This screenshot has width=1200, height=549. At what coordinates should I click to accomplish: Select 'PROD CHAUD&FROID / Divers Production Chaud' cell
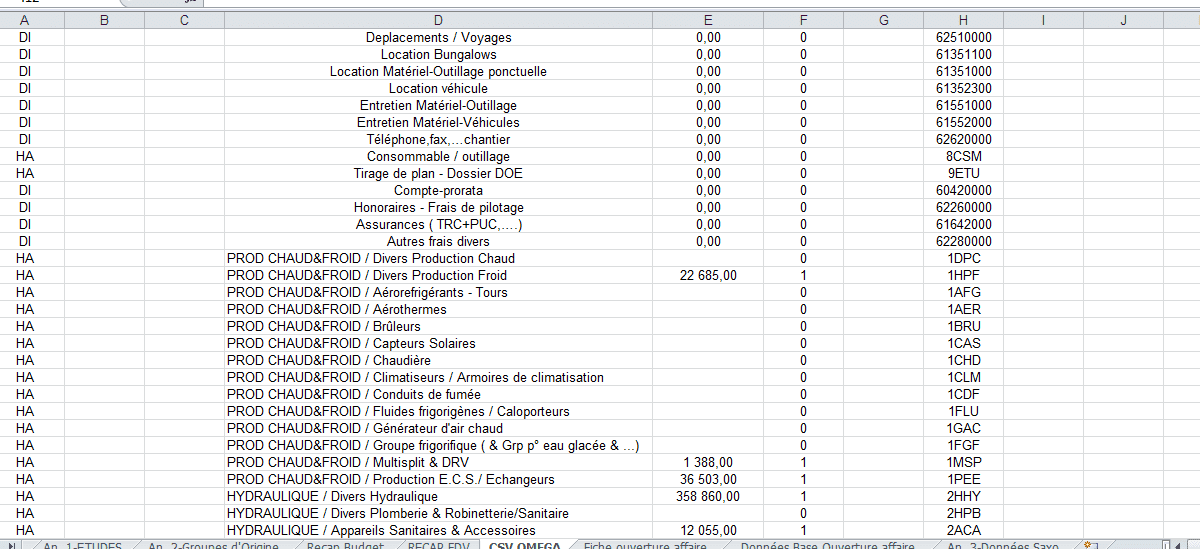tap(438, 258)
